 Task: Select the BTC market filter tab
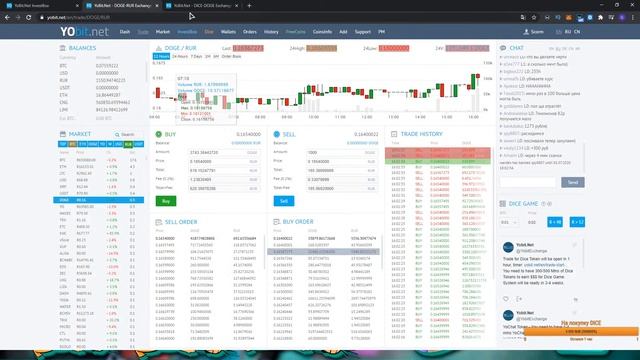pyautogui.click(x=72, y=144)
